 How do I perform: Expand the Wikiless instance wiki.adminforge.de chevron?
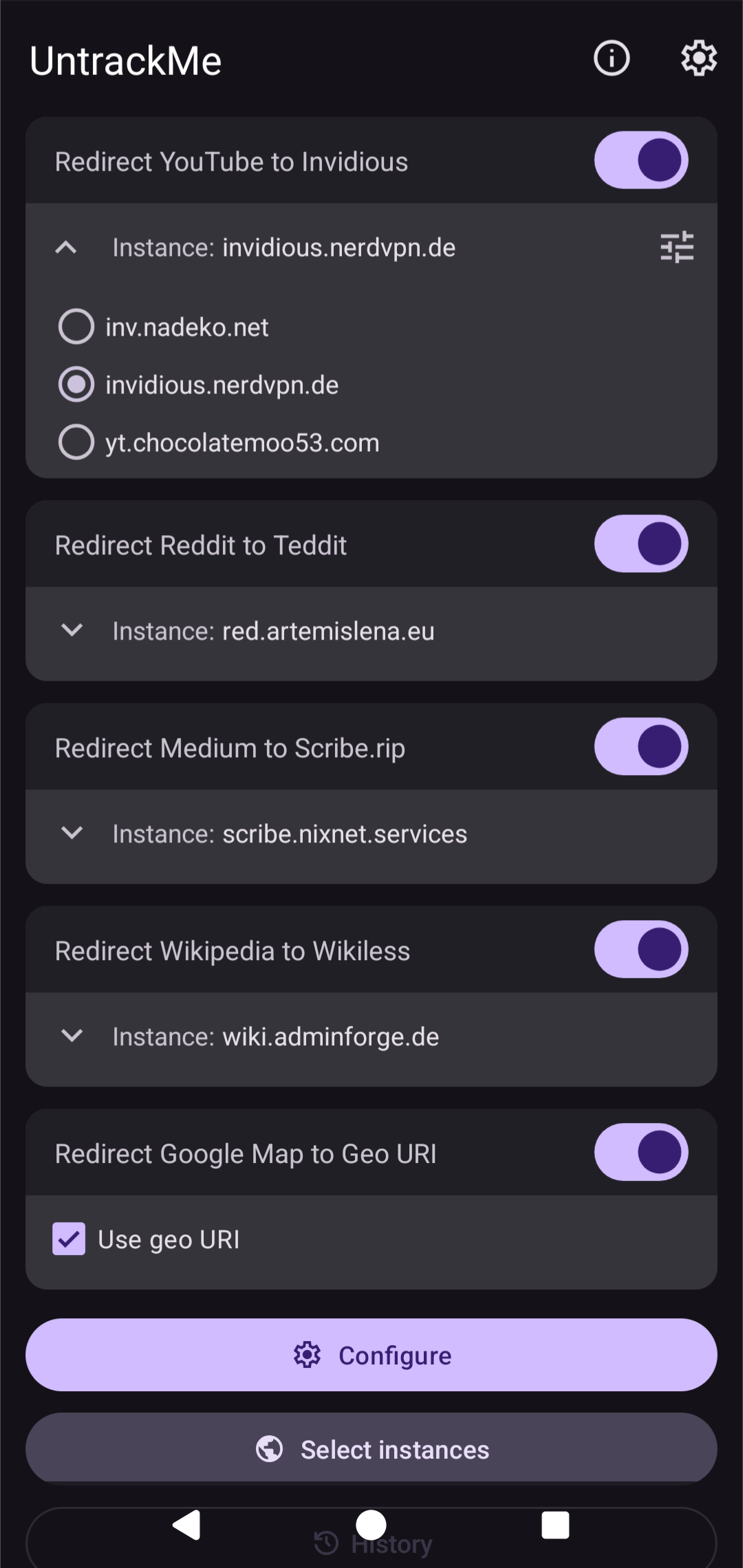pyautogui.click(x=72, y=1036)
